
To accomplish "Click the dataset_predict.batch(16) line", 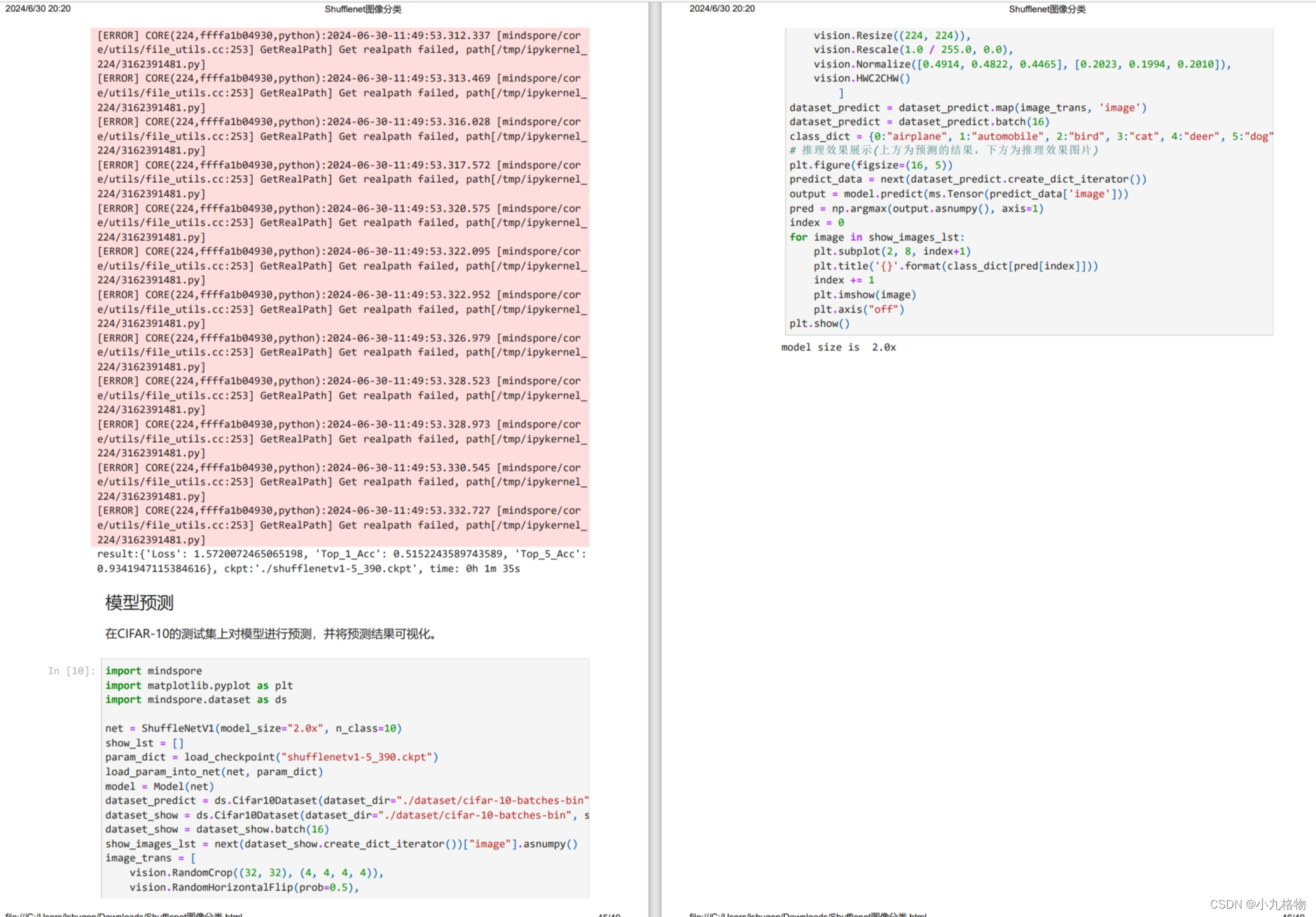I will 920,122.
